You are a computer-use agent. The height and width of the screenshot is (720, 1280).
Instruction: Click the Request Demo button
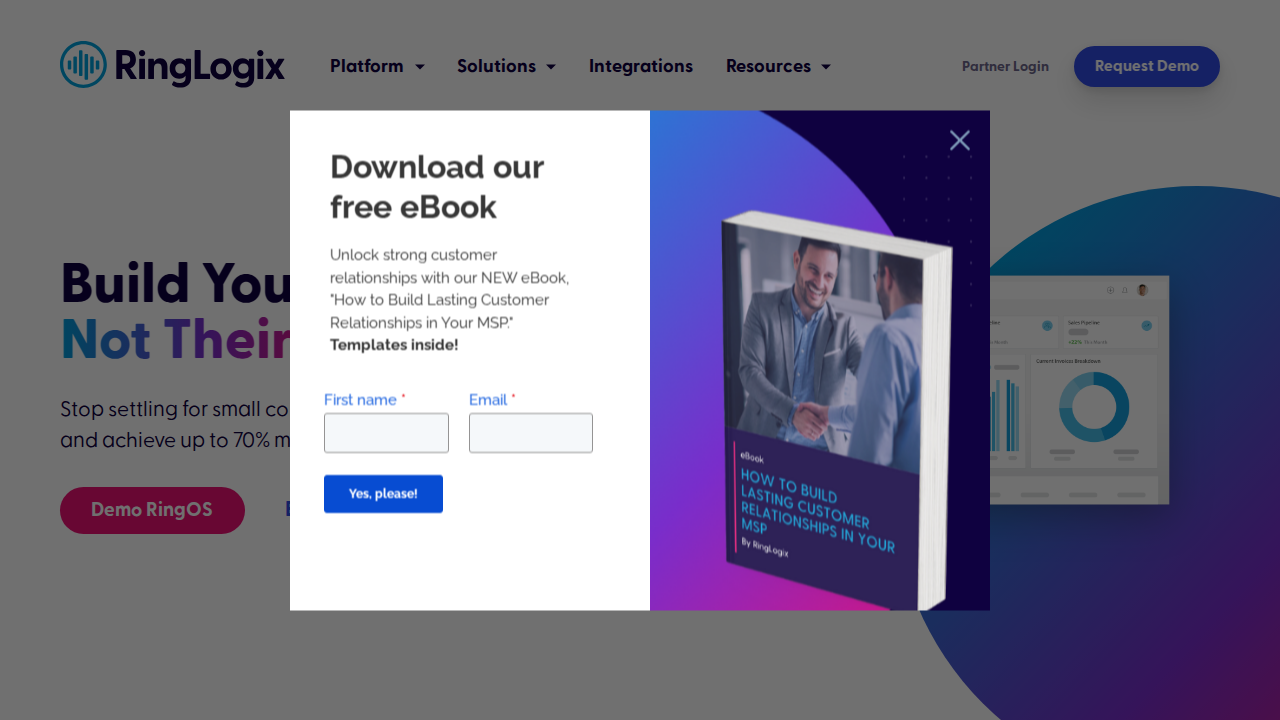[1147, 66]
